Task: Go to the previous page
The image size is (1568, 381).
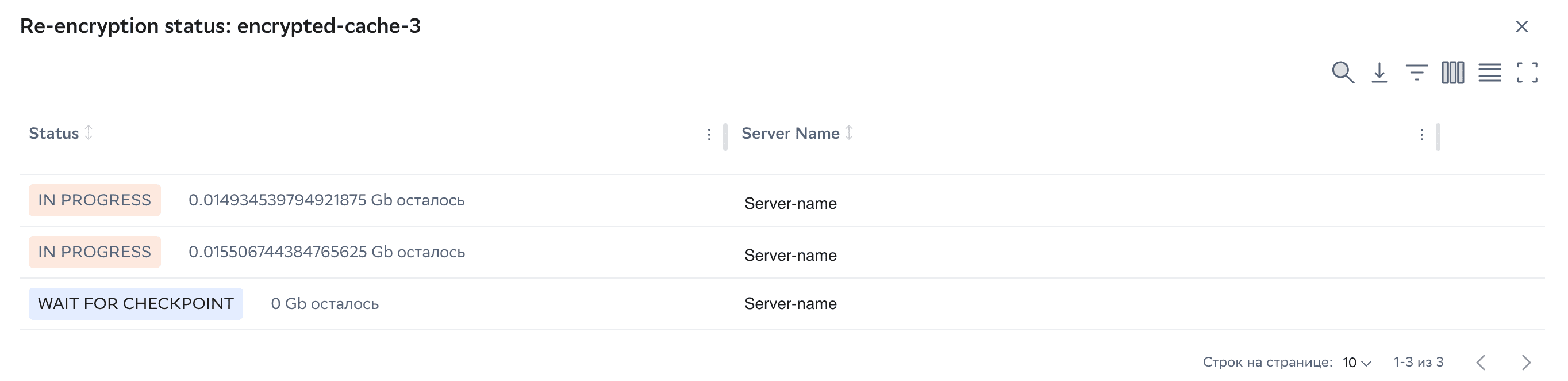Action: [x=1481, y=363]
